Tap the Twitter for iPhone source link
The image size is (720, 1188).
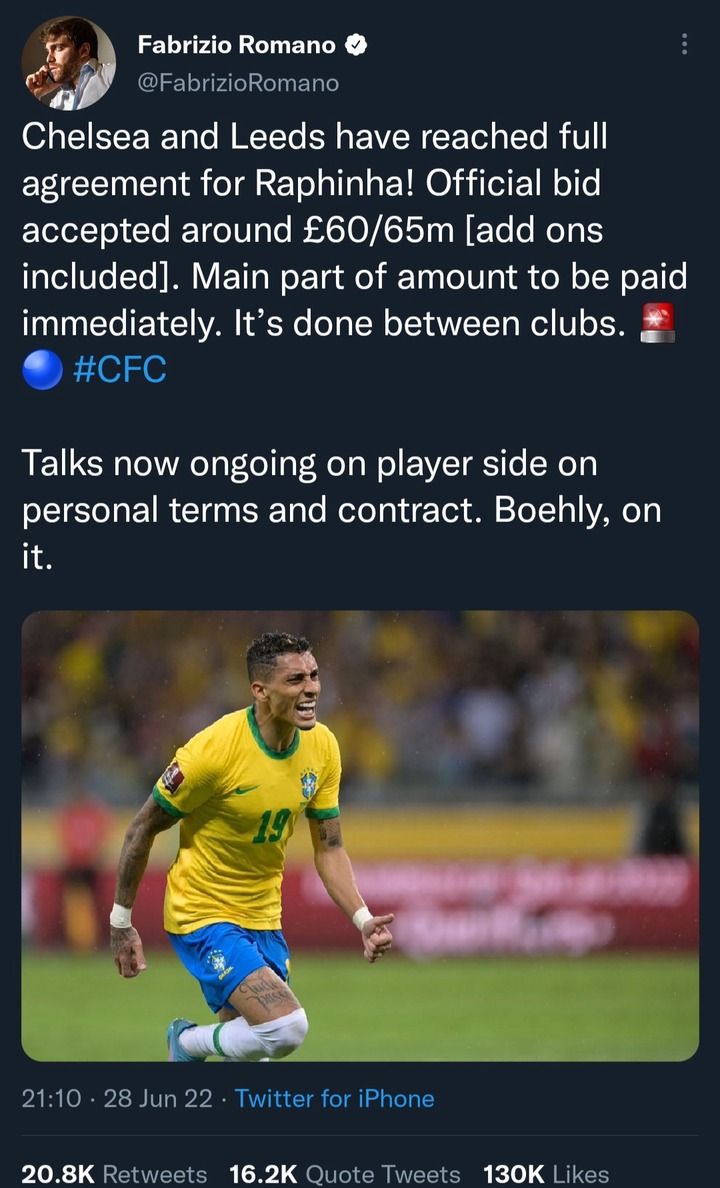(334, 1099)
